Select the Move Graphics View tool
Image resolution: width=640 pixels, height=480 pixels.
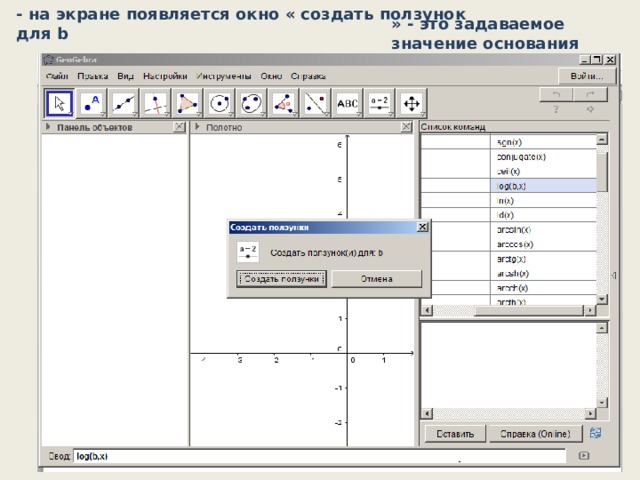click(411, 103)
